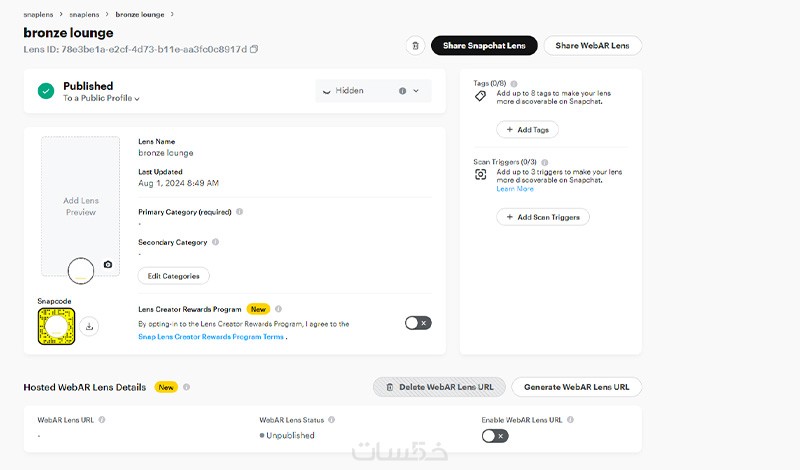
Task: Click the Edit Categories button
Action: point(173,276)
